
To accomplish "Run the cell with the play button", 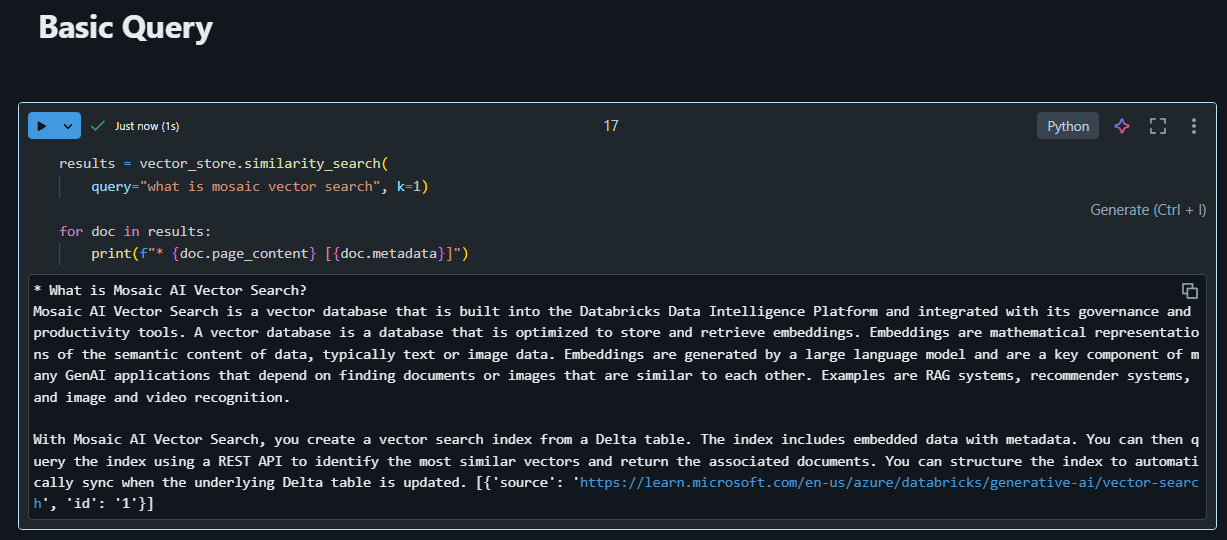I will pos(42,126).
